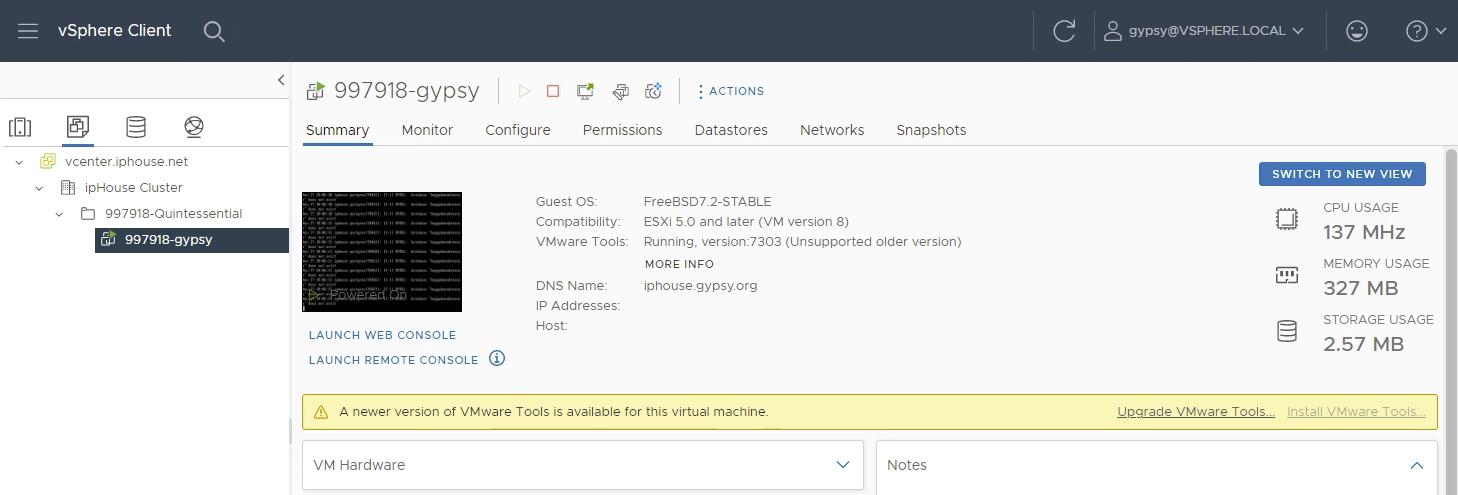Open the Storage inventory view icon

[136, 127]
